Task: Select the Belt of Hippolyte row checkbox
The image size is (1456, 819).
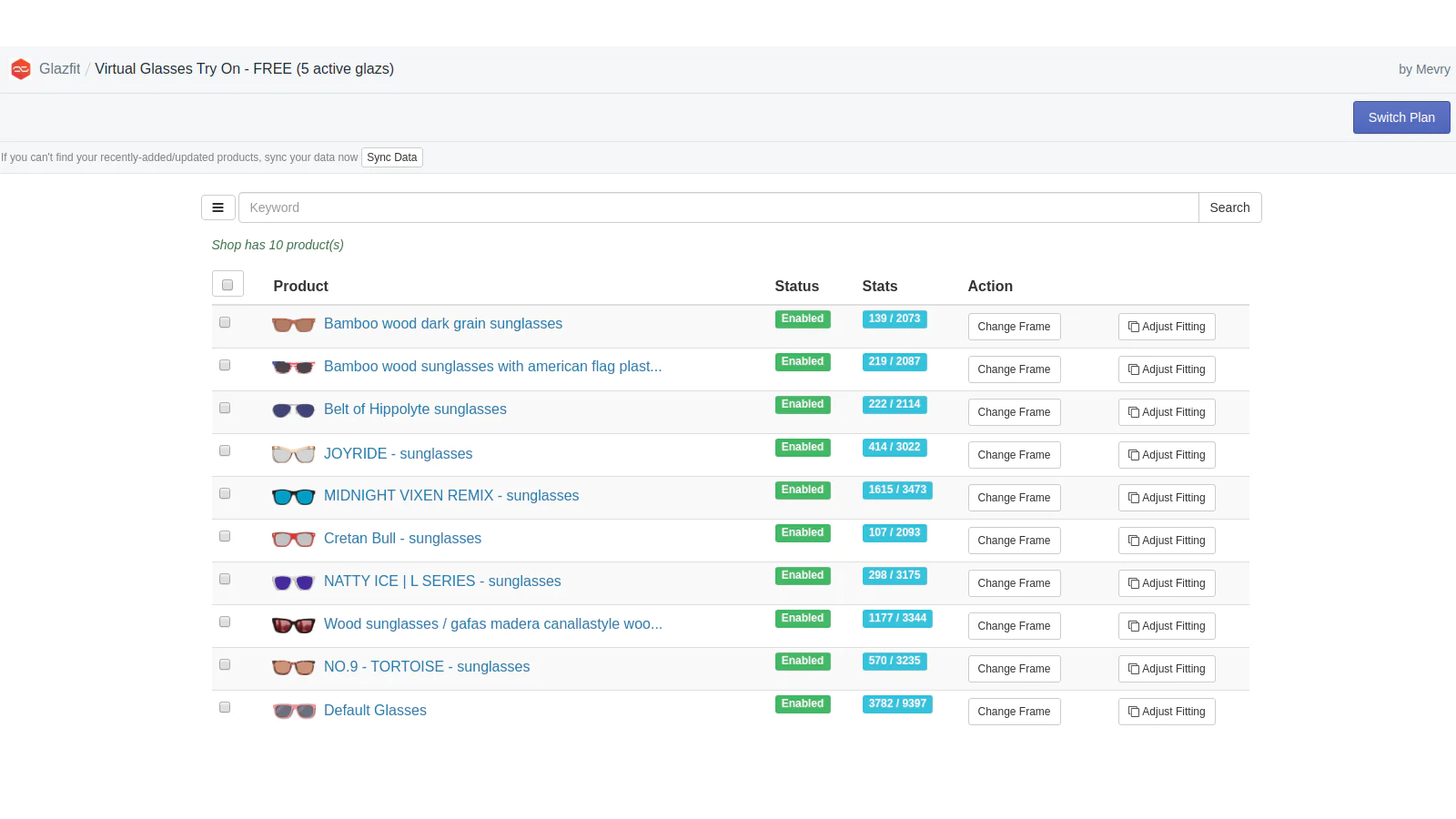Action: click(x=225, y=408)
